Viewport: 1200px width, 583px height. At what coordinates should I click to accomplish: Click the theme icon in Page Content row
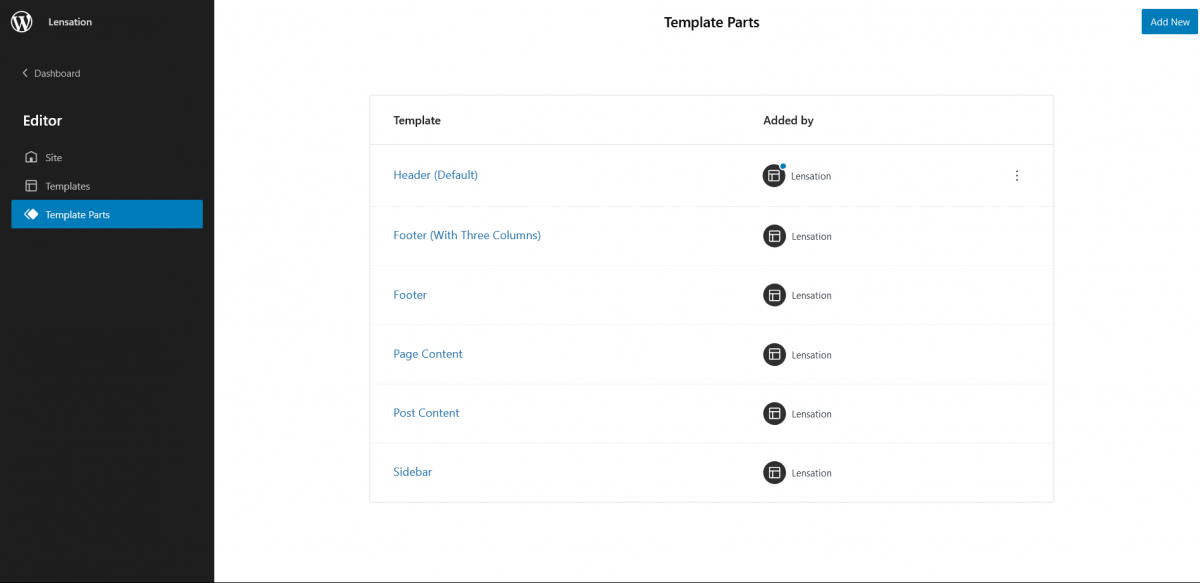(773, 355)
